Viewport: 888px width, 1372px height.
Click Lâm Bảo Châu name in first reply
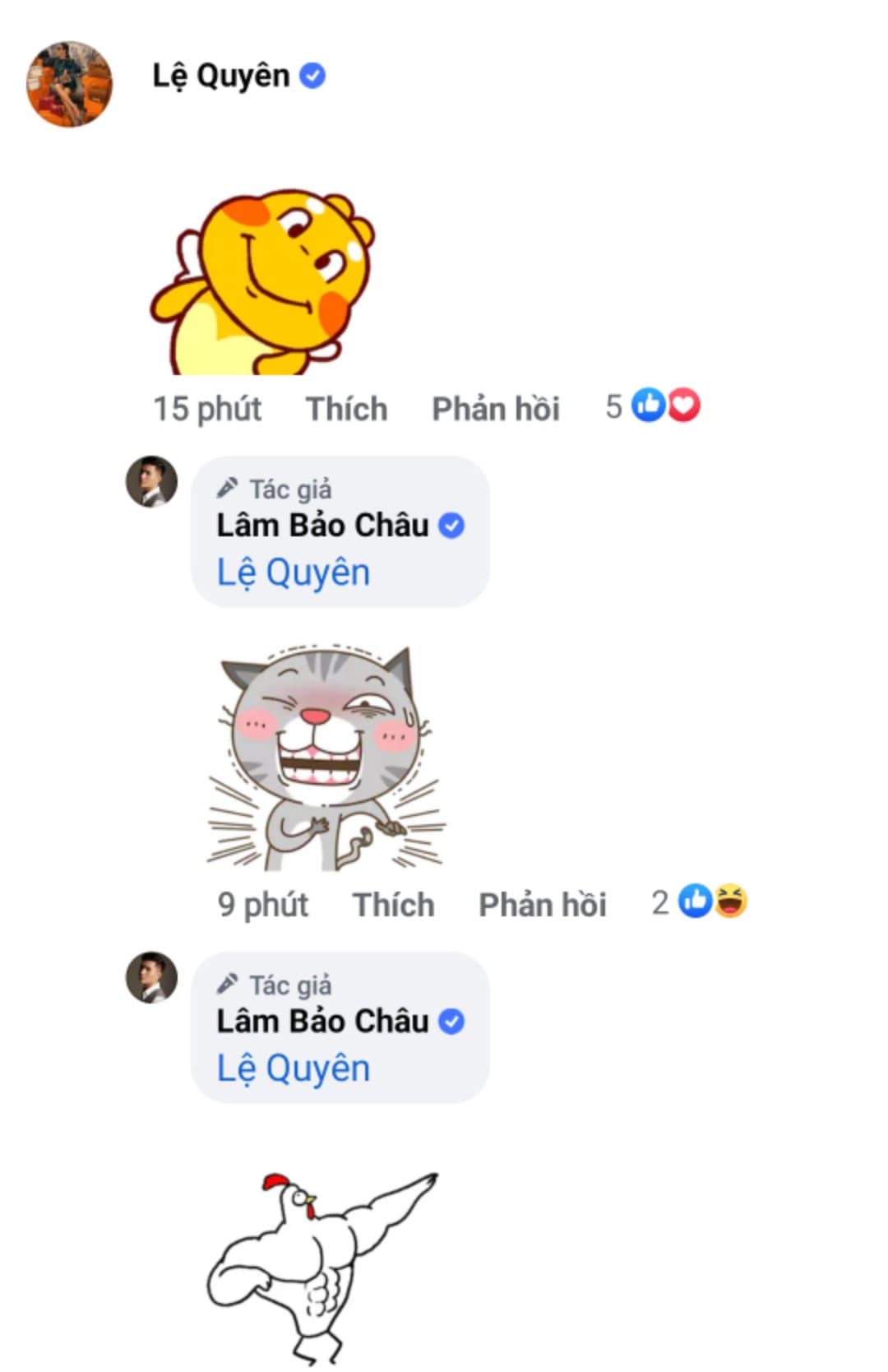pos(322,525)
